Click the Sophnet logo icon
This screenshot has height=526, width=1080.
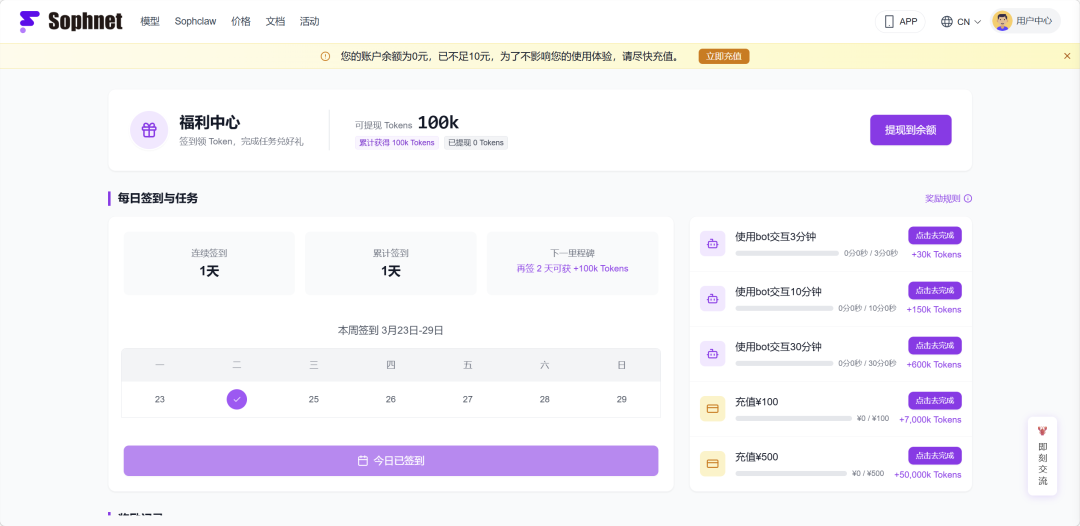click(x=30, y=21)
